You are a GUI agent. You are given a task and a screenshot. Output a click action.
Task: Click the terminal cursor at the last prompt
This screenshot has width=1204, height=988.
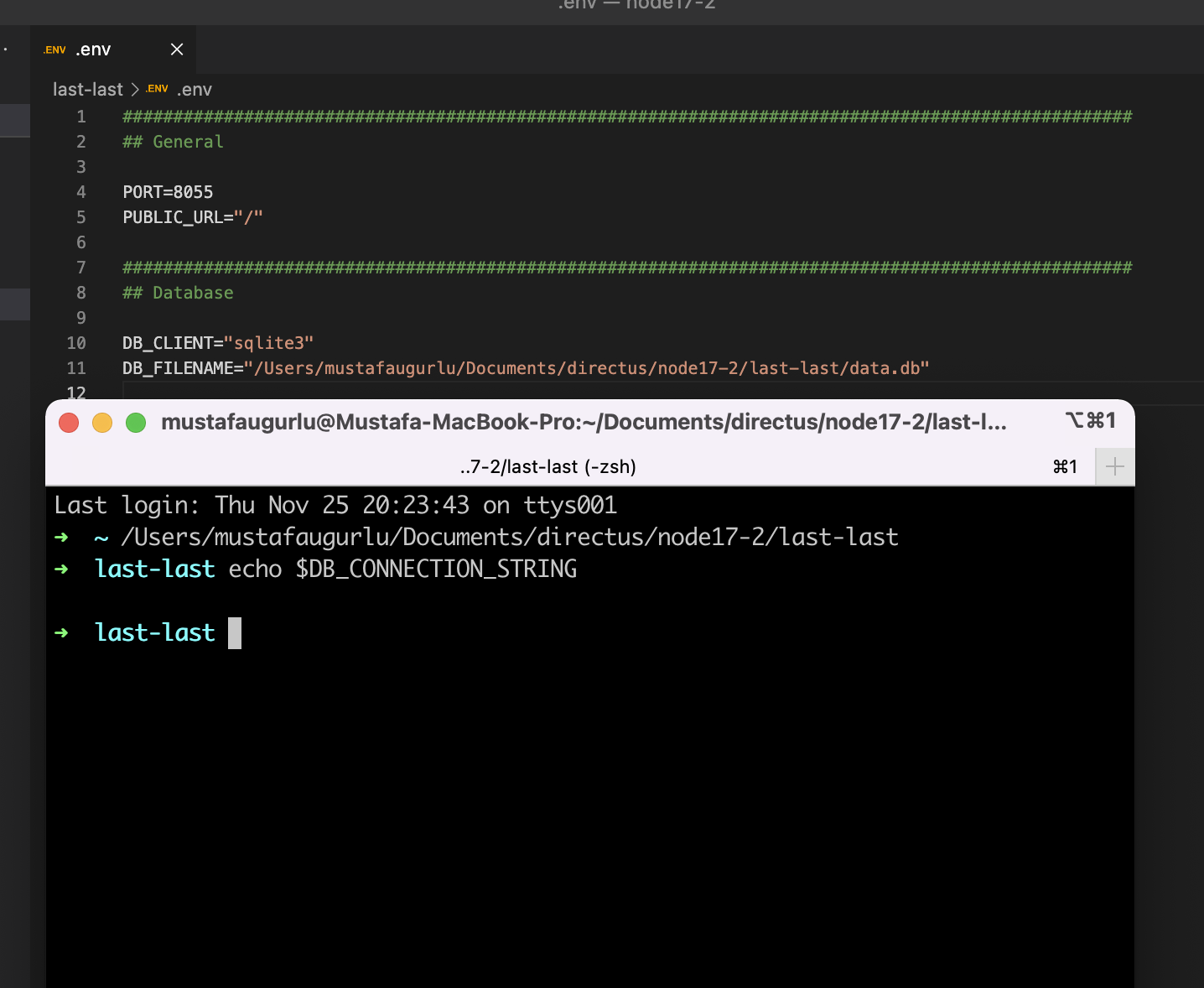235,633
